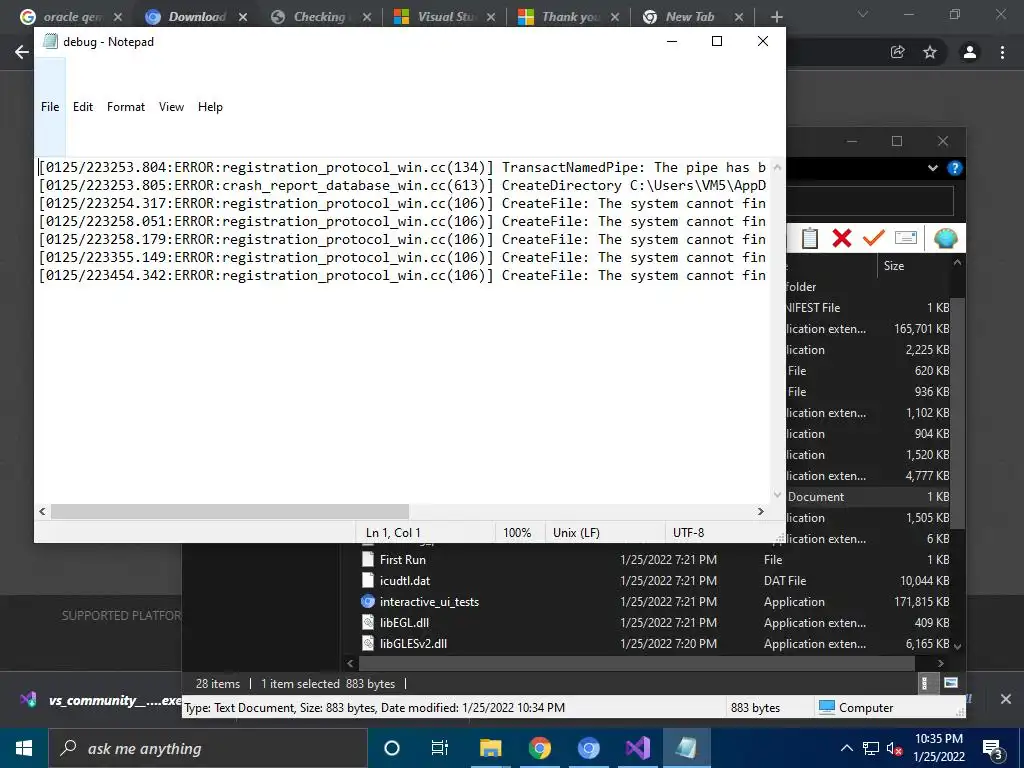Expand the Explorer ribbon chevron

point(933,168)
